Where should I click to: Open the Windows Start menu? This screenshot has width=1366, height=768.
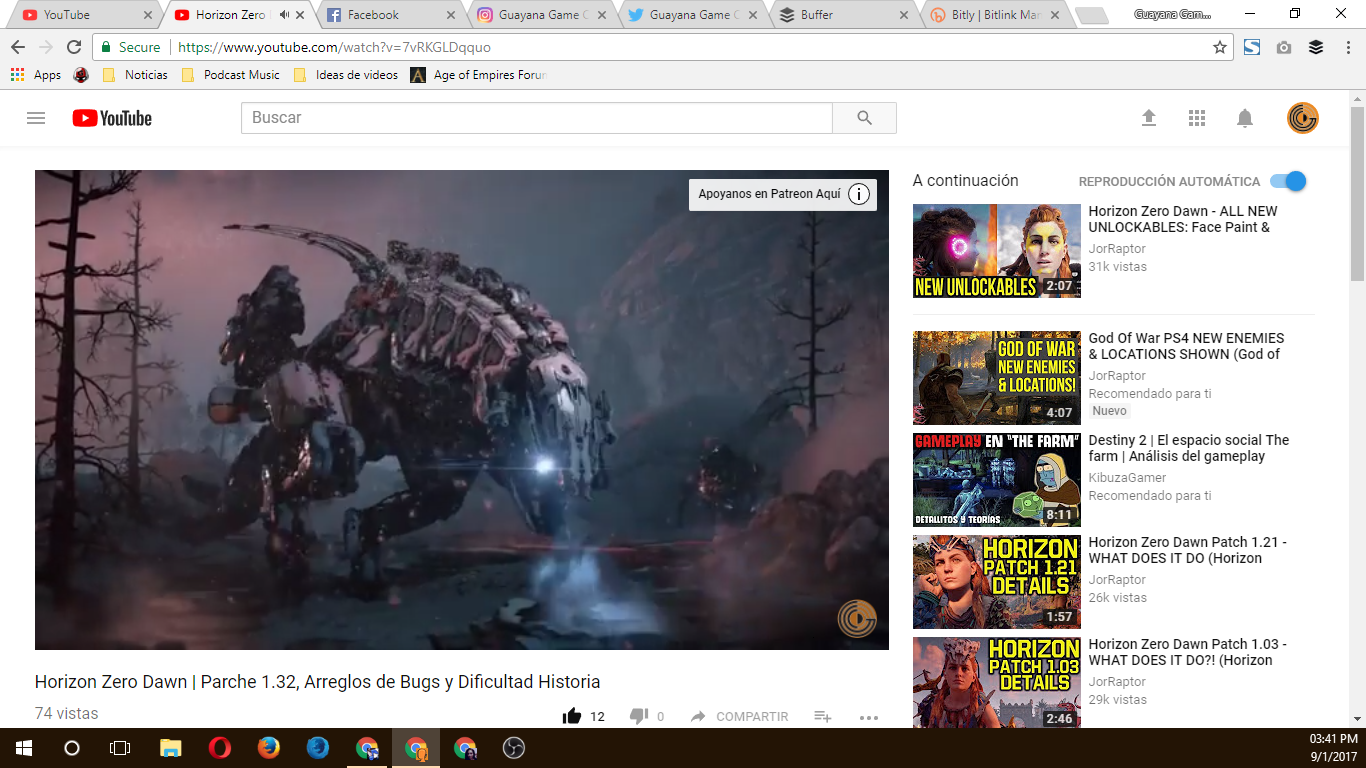(x=23, y=748)
